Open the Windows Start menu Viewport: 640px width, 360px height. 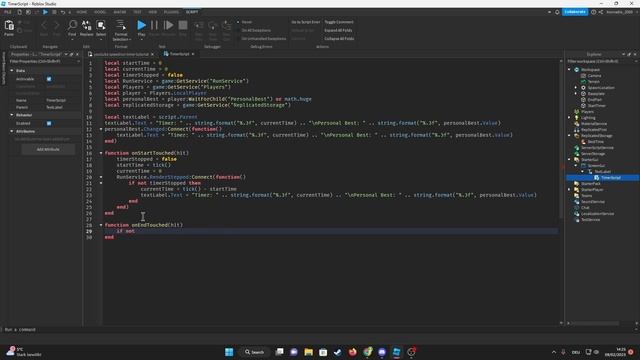[229, 352]
